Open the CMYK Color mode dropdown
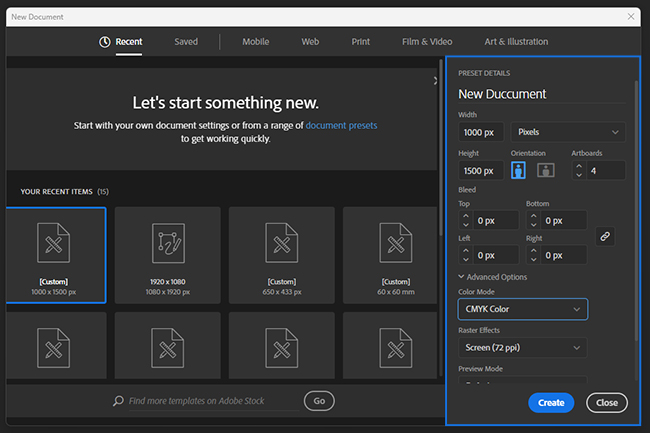The width and height of the screenshot is (650, 433). coord(523,309)
